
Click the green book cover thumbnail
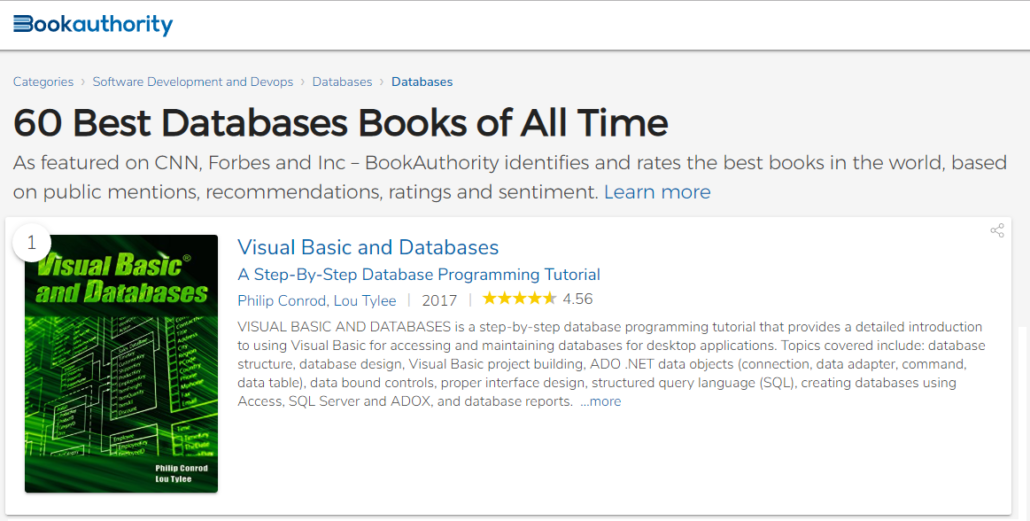coord(122,363)
